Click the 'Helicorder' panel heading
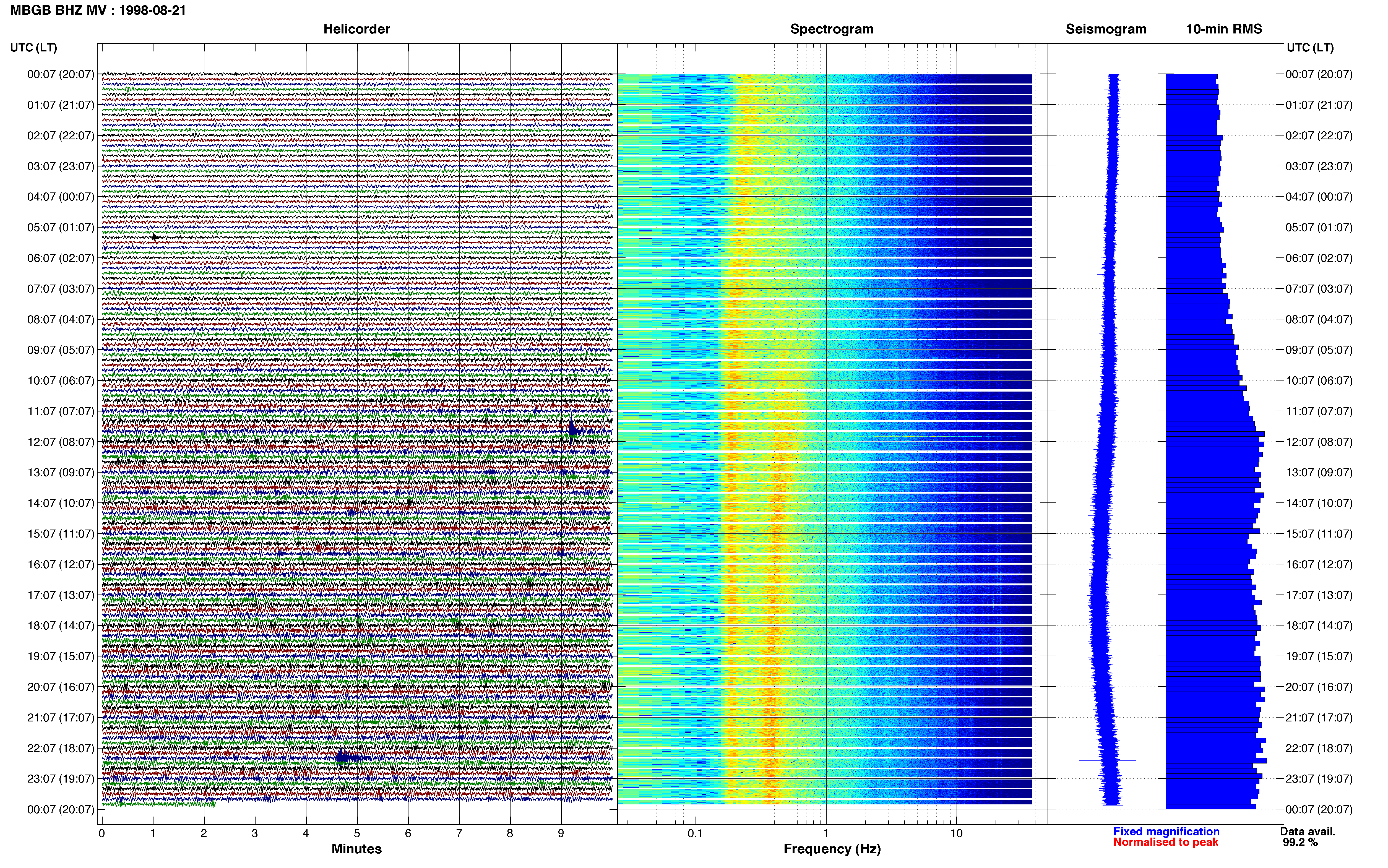Viewport: 1388px width, 868px height. (356, 29)
